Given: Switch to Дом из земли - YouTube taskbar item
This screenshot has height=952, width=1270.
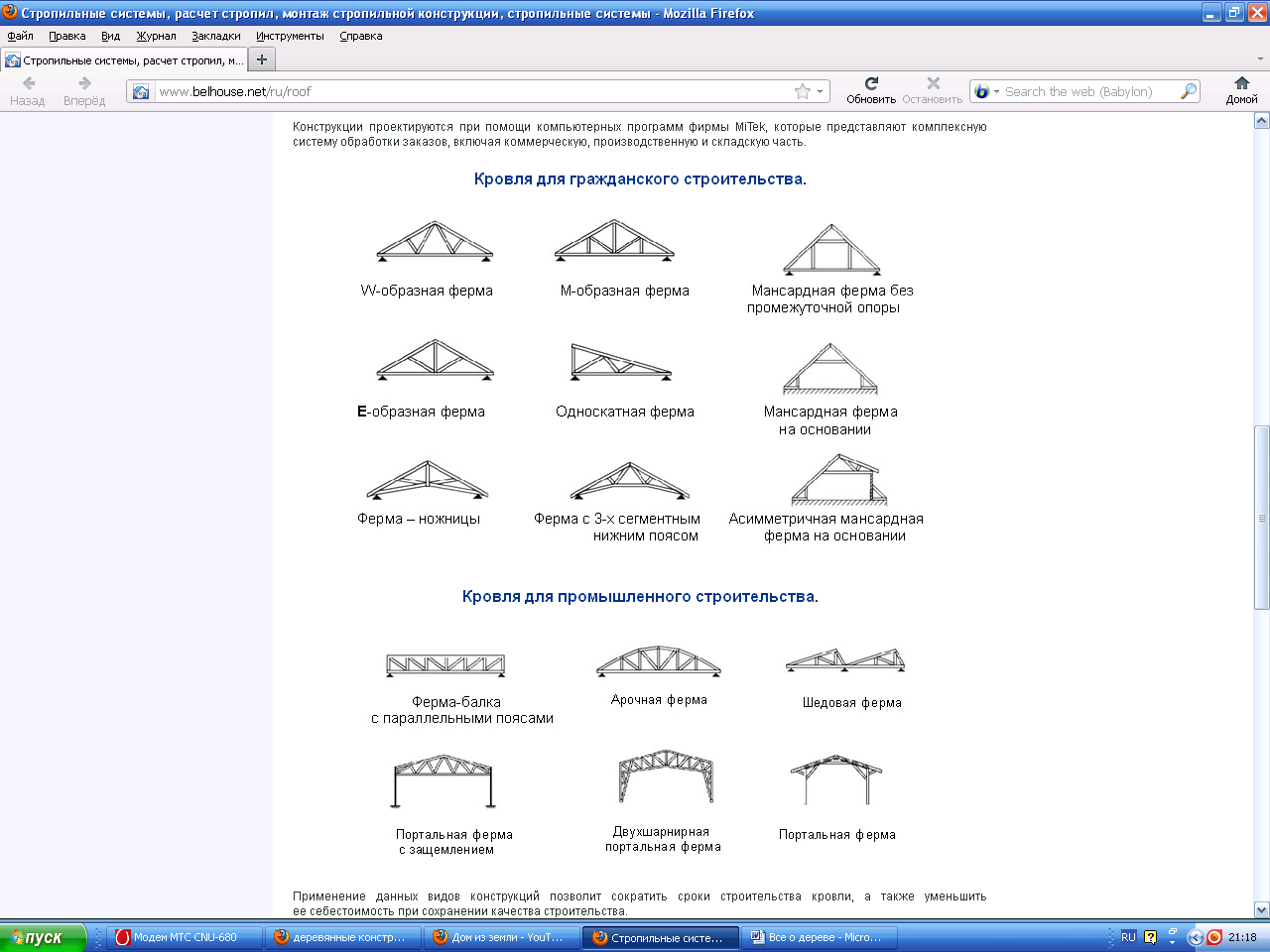Looking at the screenshot, I should (502, 937).
